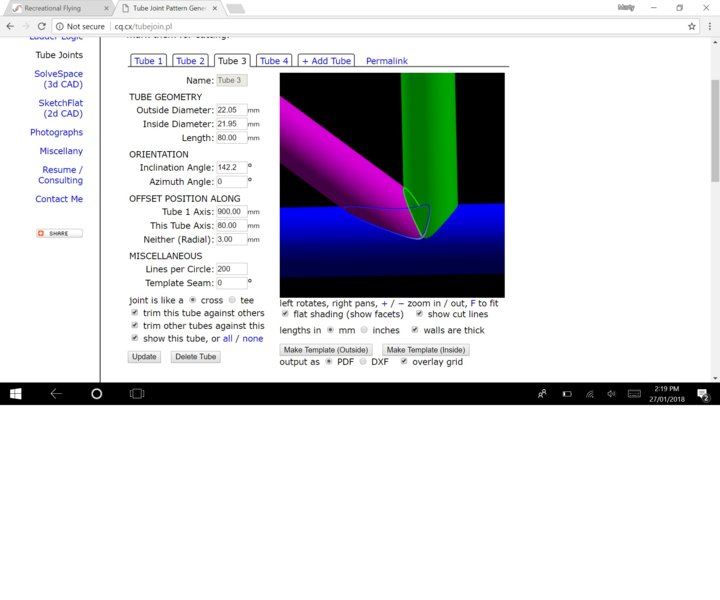Open the Permalink link
Viewport: 720px width, 600px height.
point(387,61)
